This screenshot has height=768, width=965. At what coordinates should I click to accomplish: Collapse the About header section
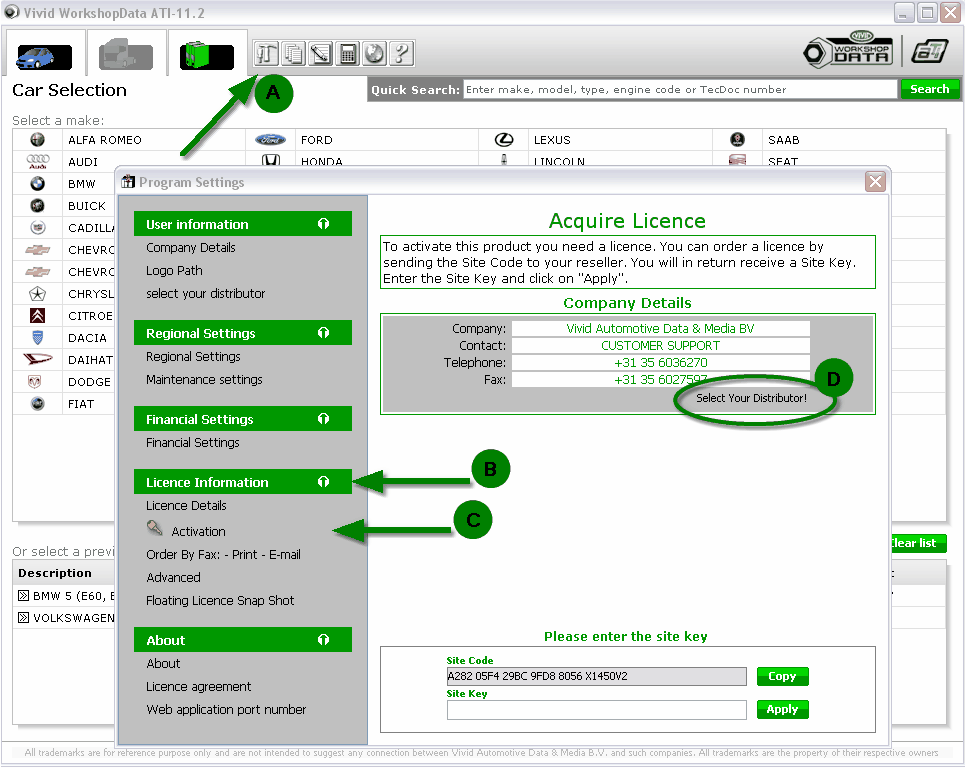click(x=323, y=640)
